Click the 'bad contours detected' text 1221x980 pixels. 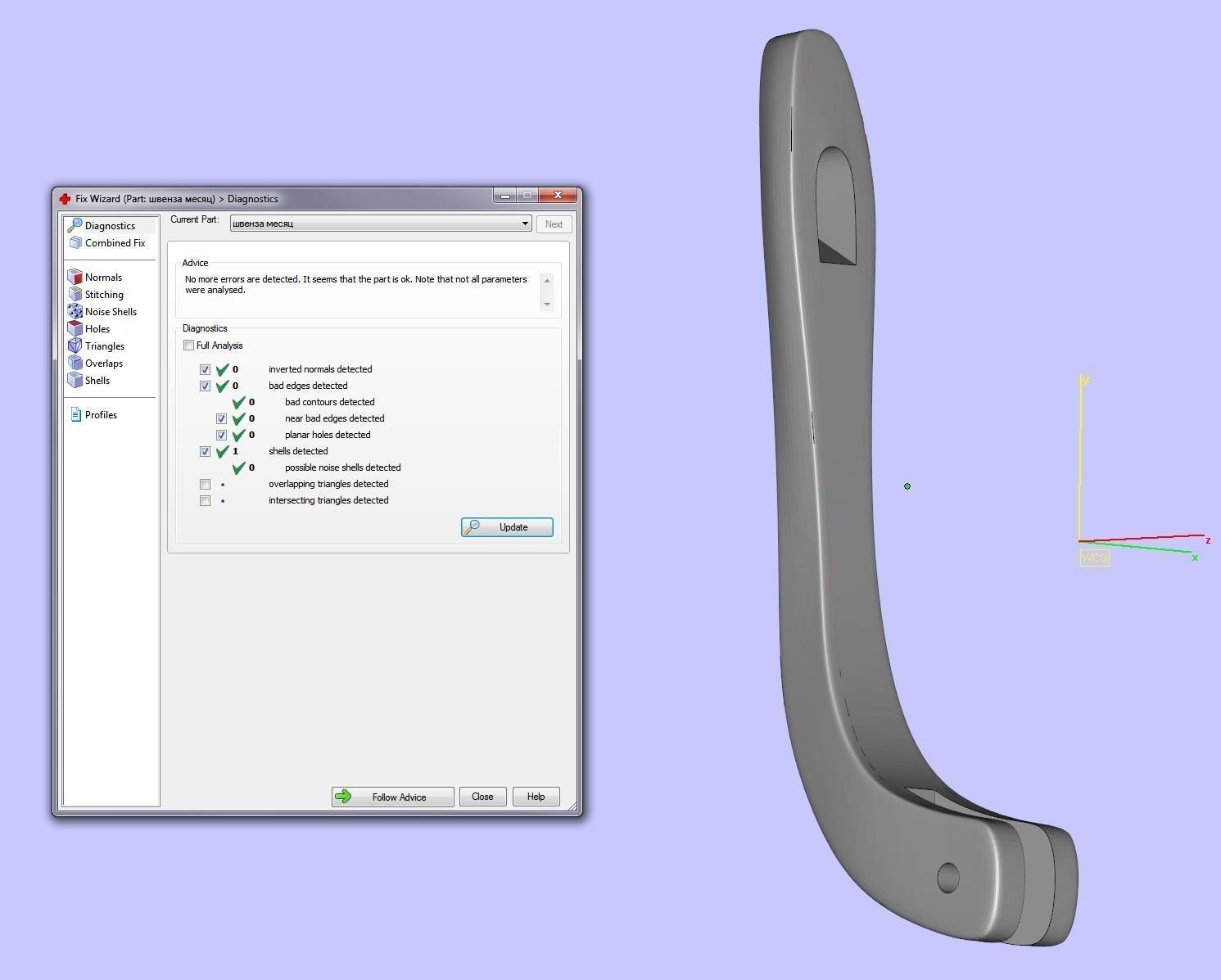pos(329,402)
